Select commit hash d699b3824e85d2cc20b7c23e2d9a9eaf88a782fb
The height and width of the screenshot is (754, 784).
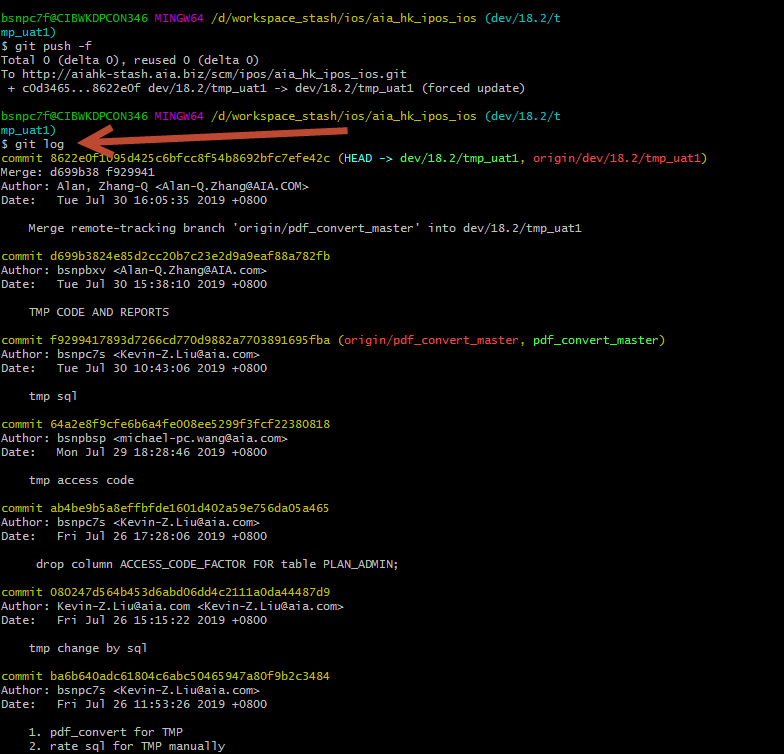tap(190, 256)
